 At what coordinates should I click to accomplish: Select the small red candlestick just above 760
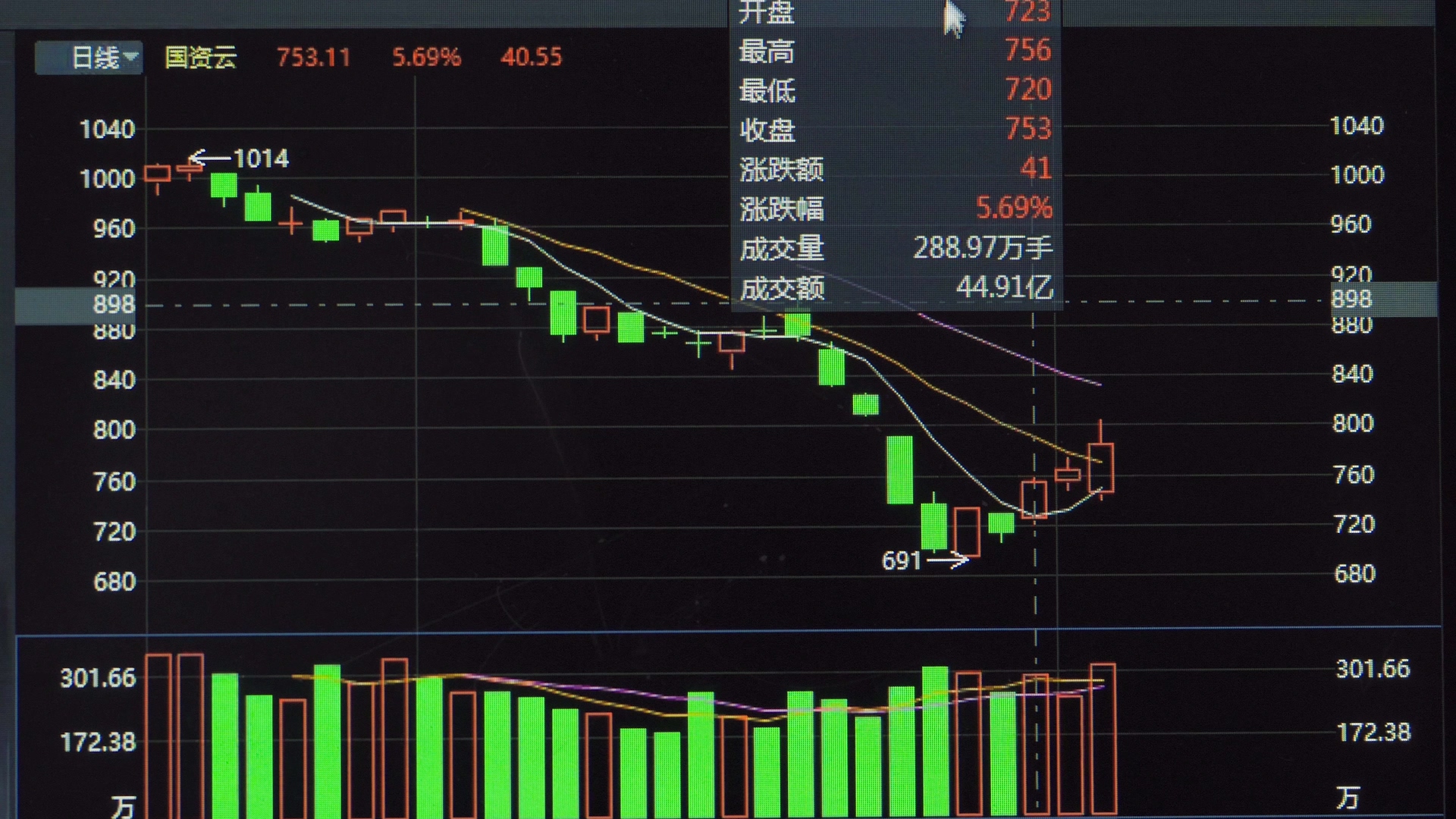1068,475
